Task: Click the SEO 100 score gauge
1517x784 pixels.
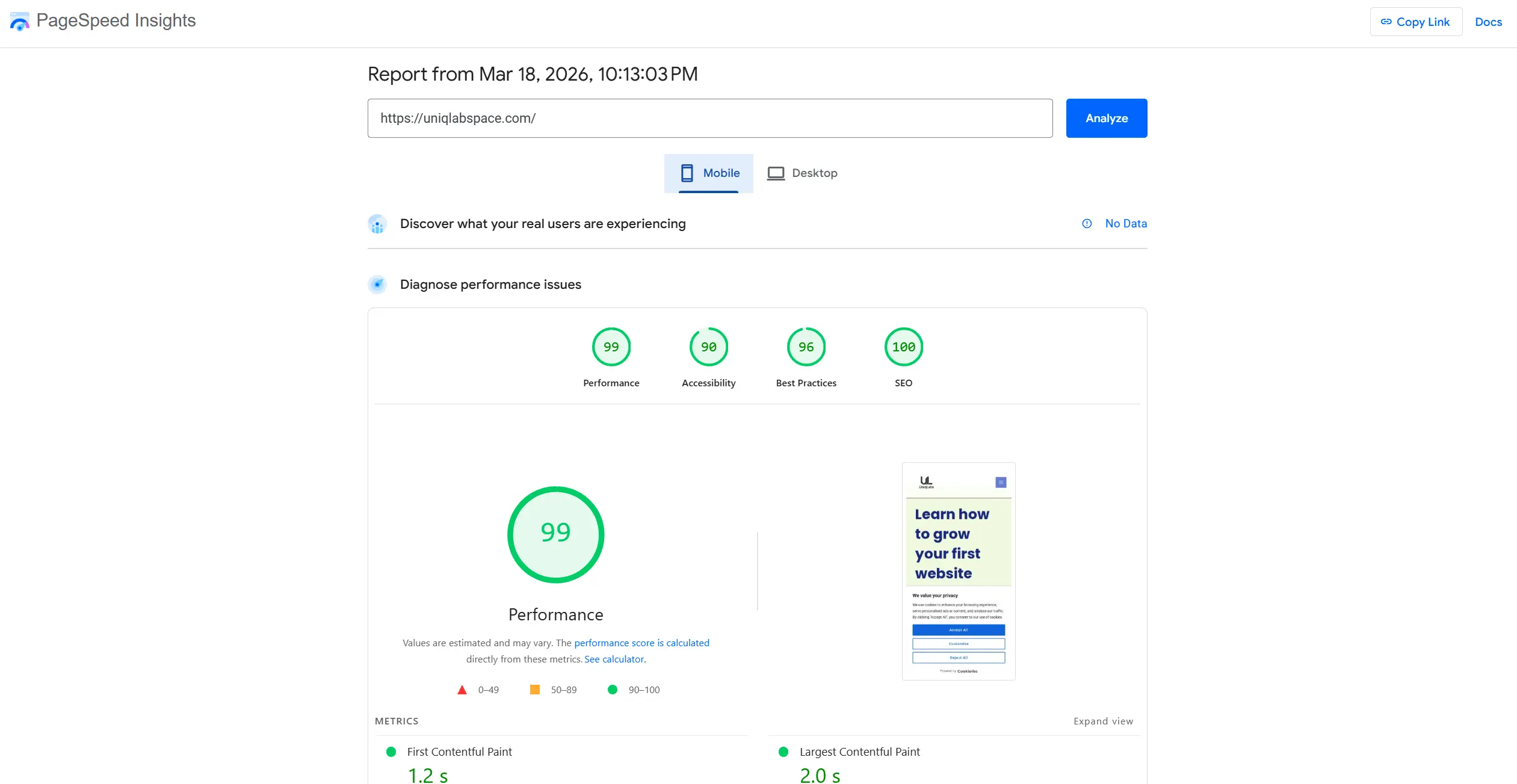Action: coord(903,347)
